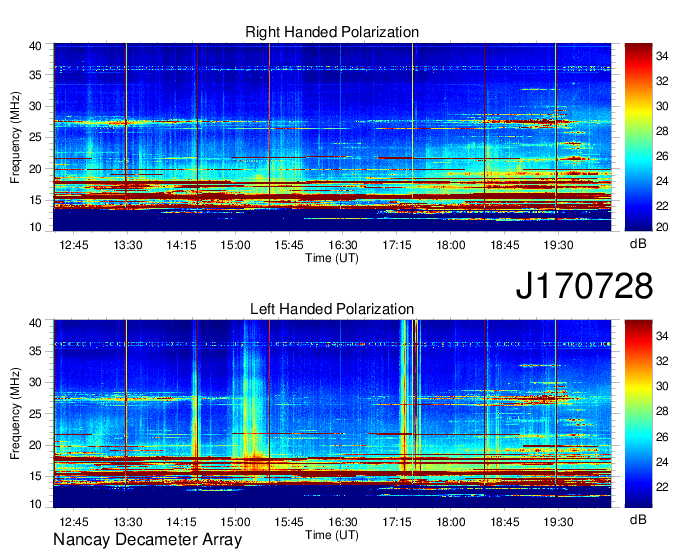Click 20 dB tick on Right Handed colorbar
This screenshot has height=552, width=680.
(662, 227)
